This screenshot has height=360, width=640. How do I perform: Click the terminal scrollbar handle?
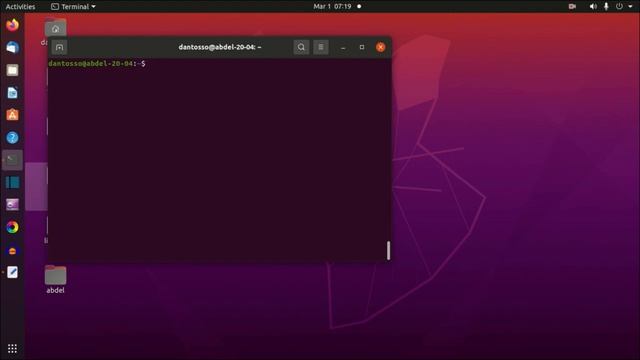[388, 250]
